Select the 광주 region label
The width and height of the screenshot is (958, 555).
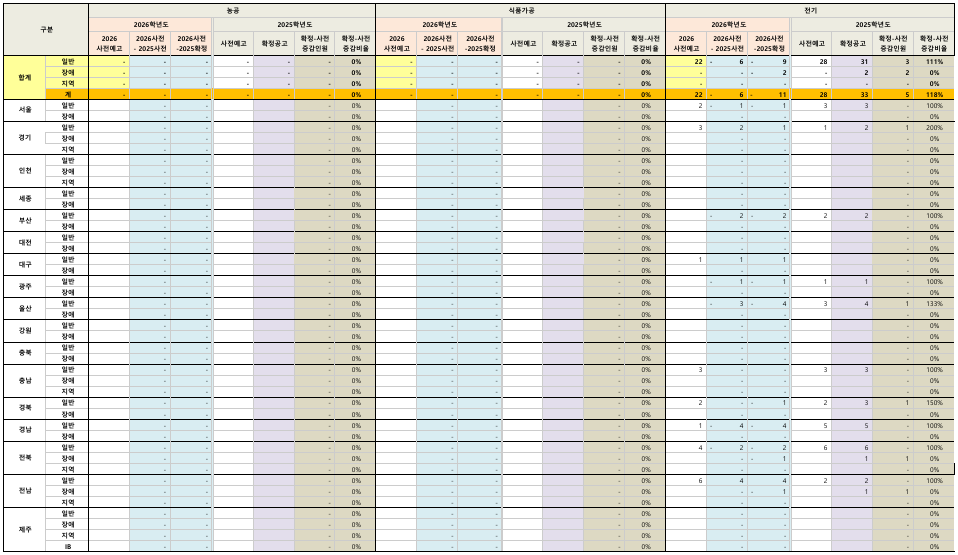pos(24,287)
